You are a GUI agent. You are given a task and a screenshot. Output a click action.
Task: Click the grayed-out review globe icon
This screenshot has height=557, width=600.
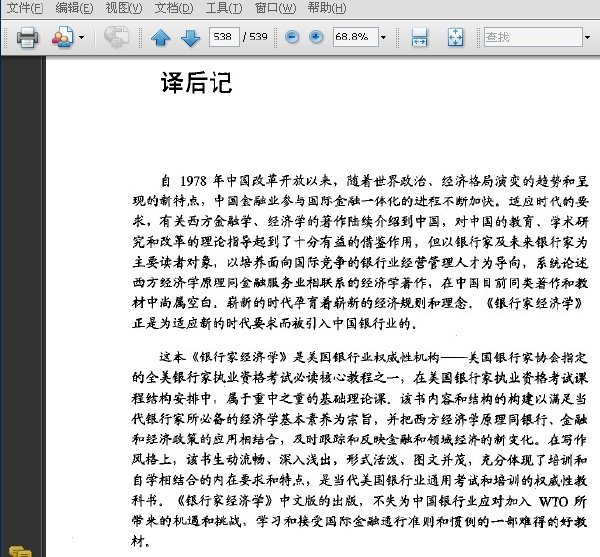click(x=116, y=37)
